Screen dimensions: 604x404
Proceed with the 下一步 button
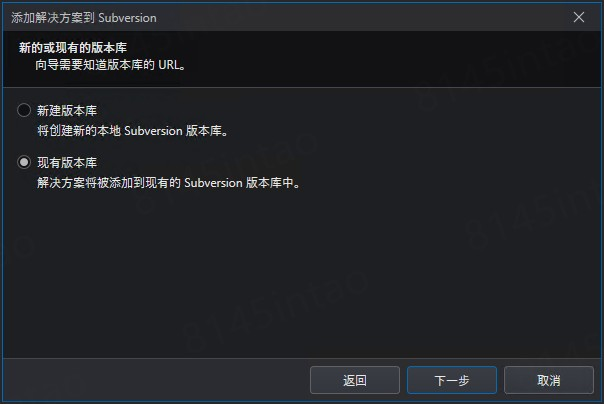tap(451, 380)
